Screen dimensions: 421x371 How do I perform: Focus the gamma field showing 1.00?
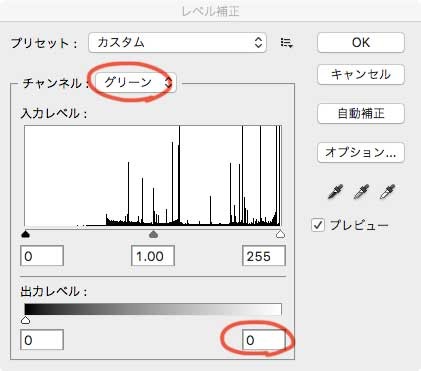point(153,256)
